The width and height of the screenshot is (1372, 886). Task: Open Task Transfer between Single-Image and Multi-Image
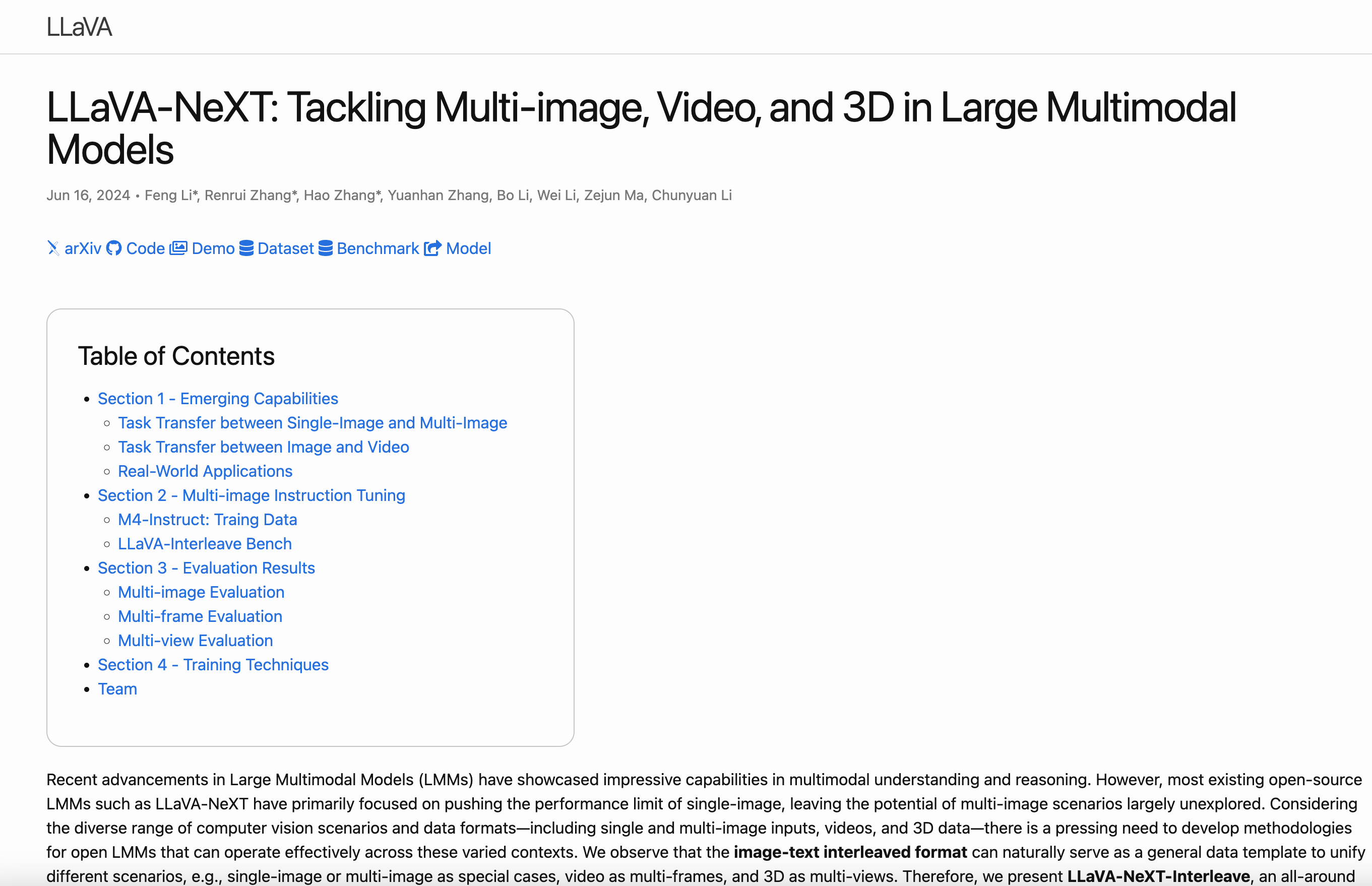point(313,422)
